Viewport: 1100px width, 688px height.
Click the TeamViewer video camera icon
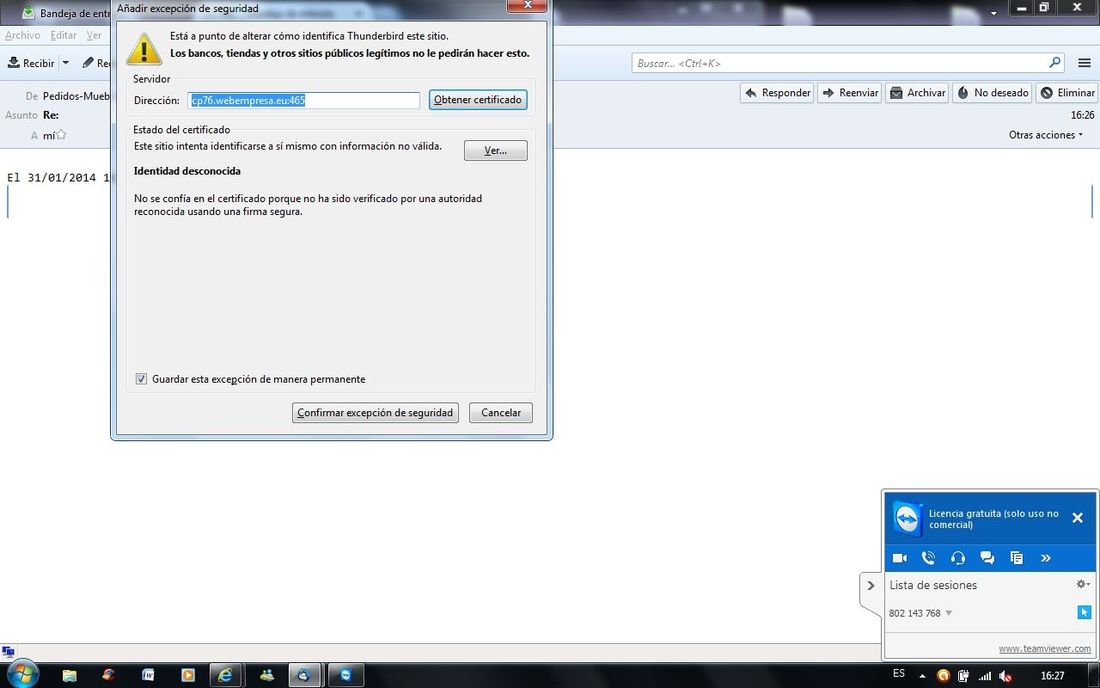(899, 558)
